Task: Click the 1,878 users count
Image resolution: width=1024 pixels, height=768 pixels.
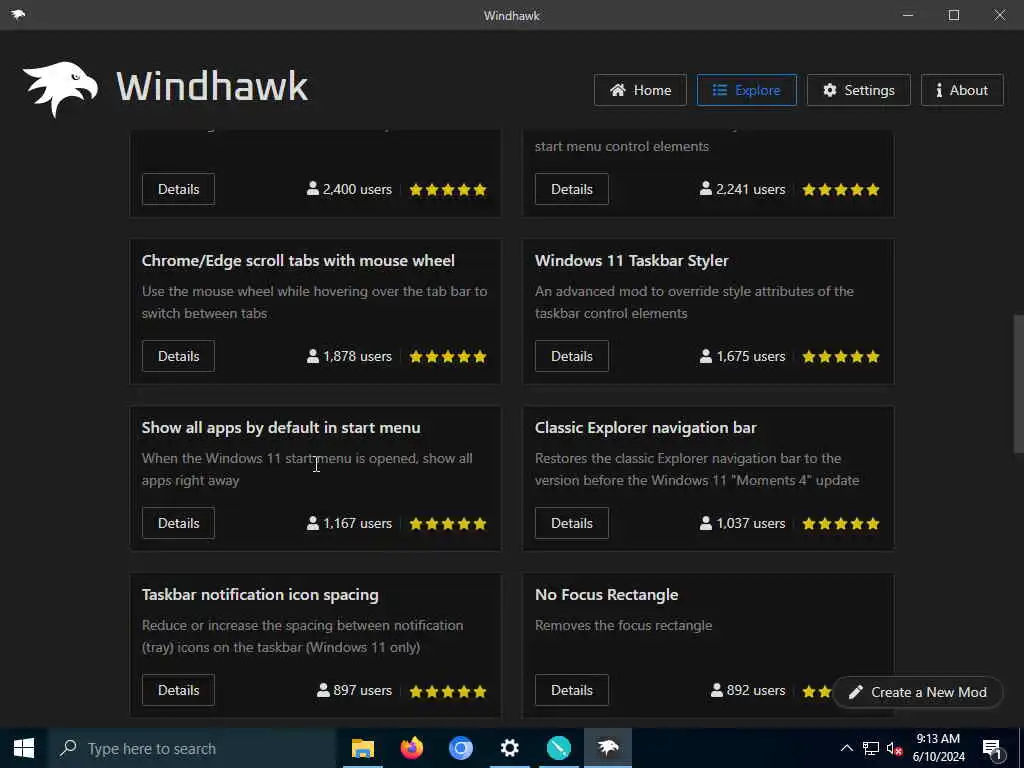Action: click(349, 357)
